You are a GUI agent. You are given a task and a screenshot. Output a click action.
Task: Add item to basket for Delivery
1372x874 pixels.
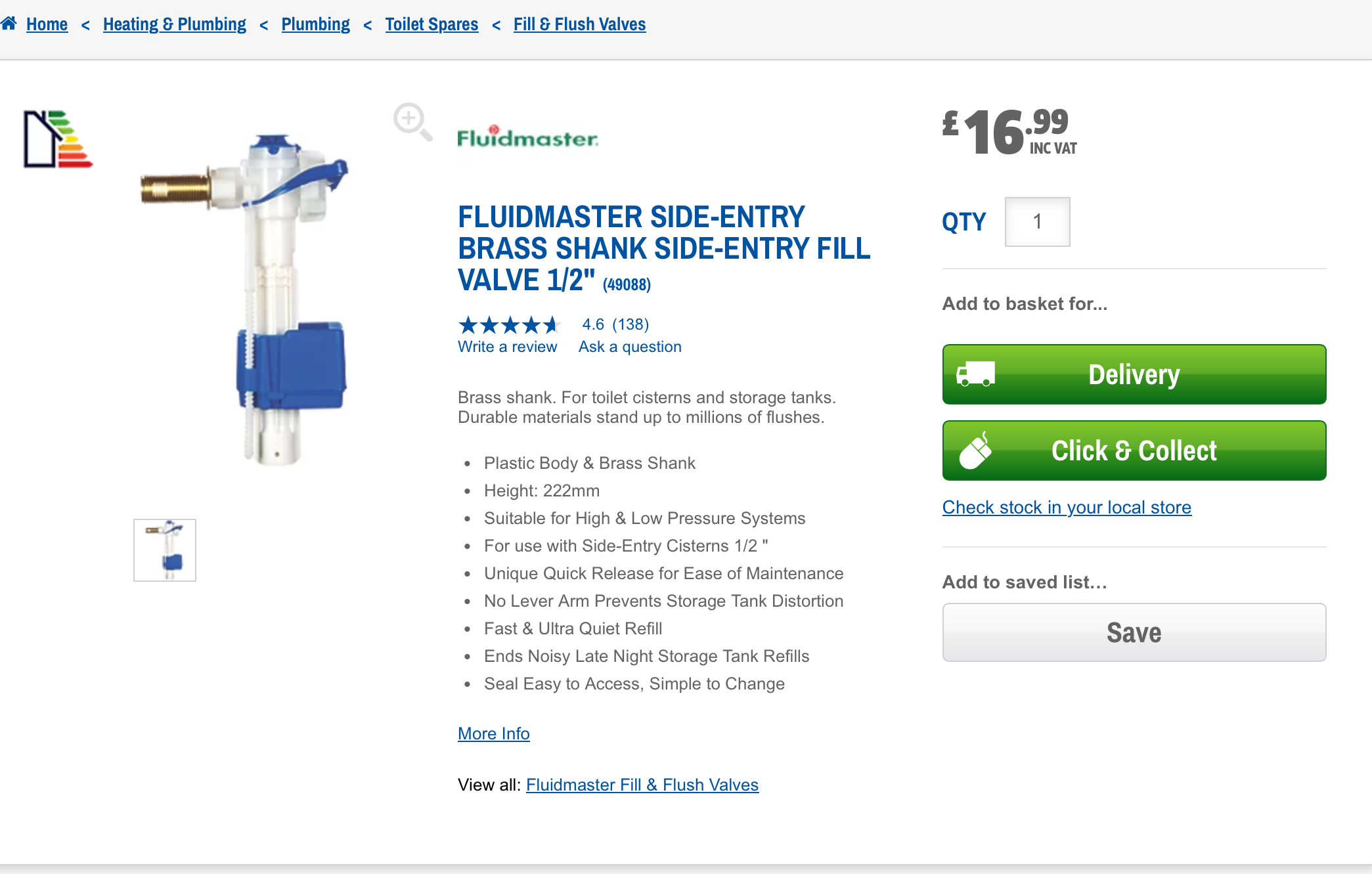click(x=1134, y=374)
